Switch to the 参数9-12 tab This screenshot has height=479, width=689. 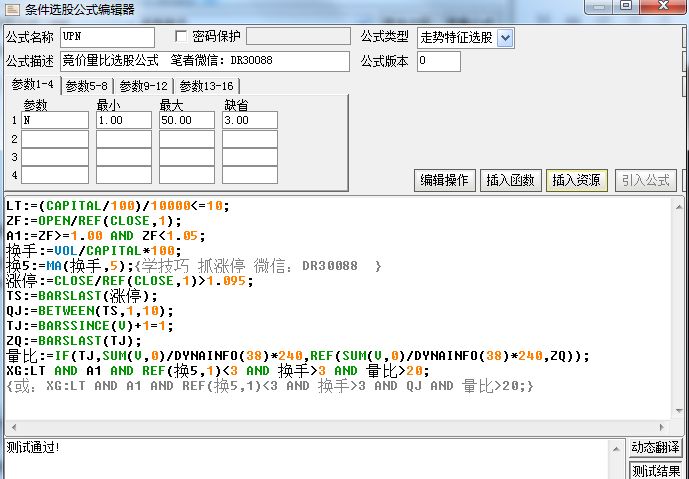click(x=144, y=86)
